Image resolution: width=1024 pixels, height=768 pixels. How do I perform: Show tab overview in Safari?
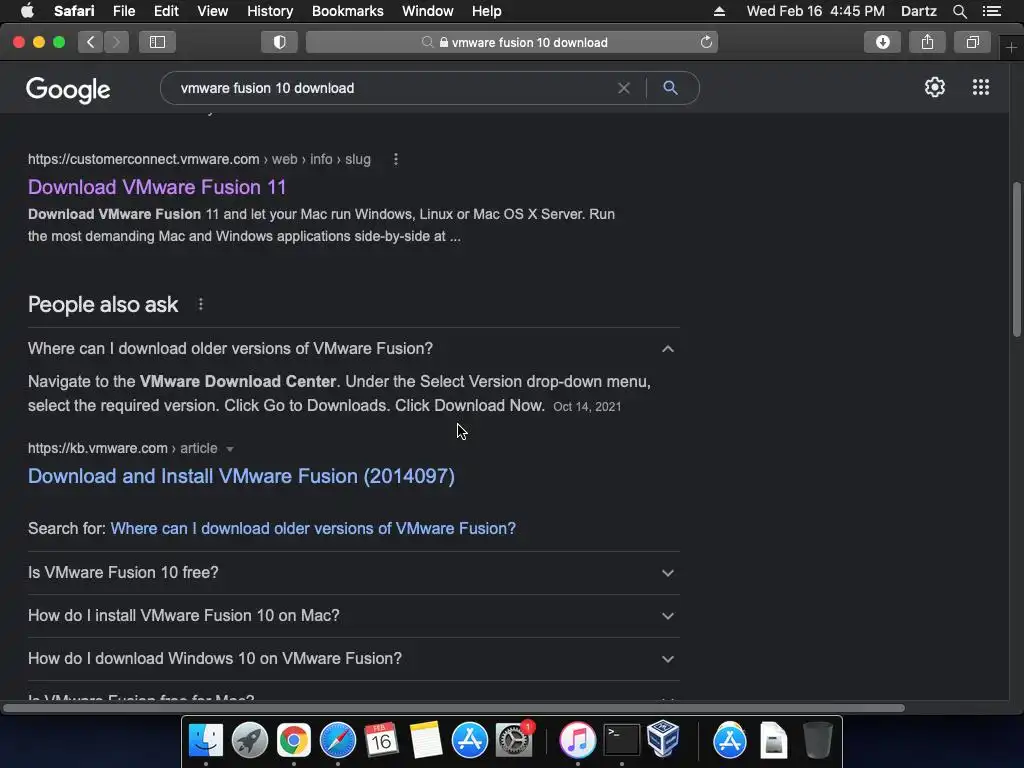click(972, 42)
